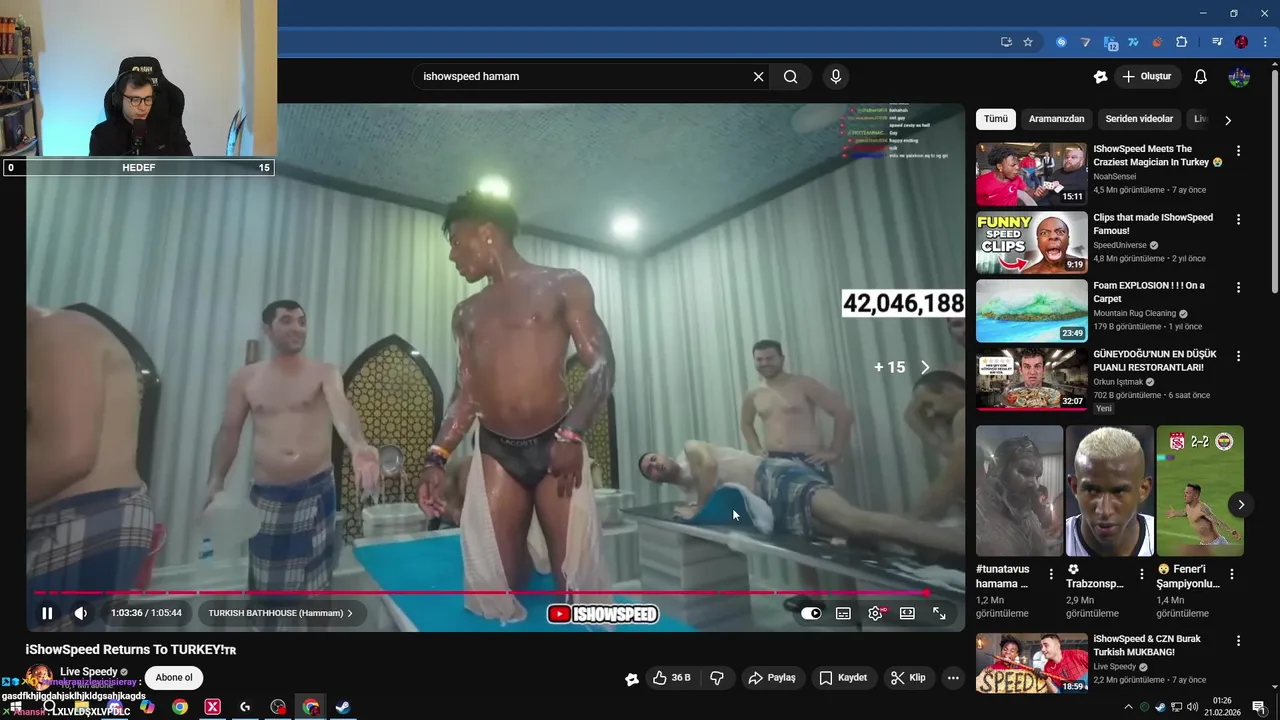Open the Live Speedy channel name
1280x720 pixels.
[x=88, y=672]
